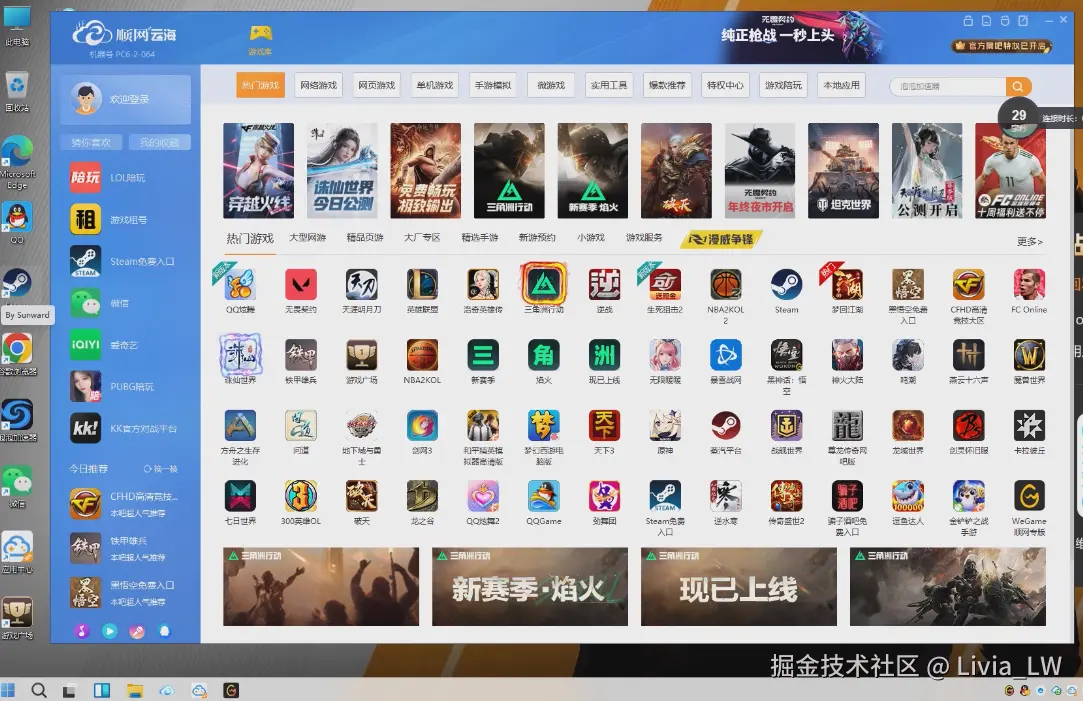
Task: Click the orange search button
Action: pyautogui.click(x=1018, y=86)
